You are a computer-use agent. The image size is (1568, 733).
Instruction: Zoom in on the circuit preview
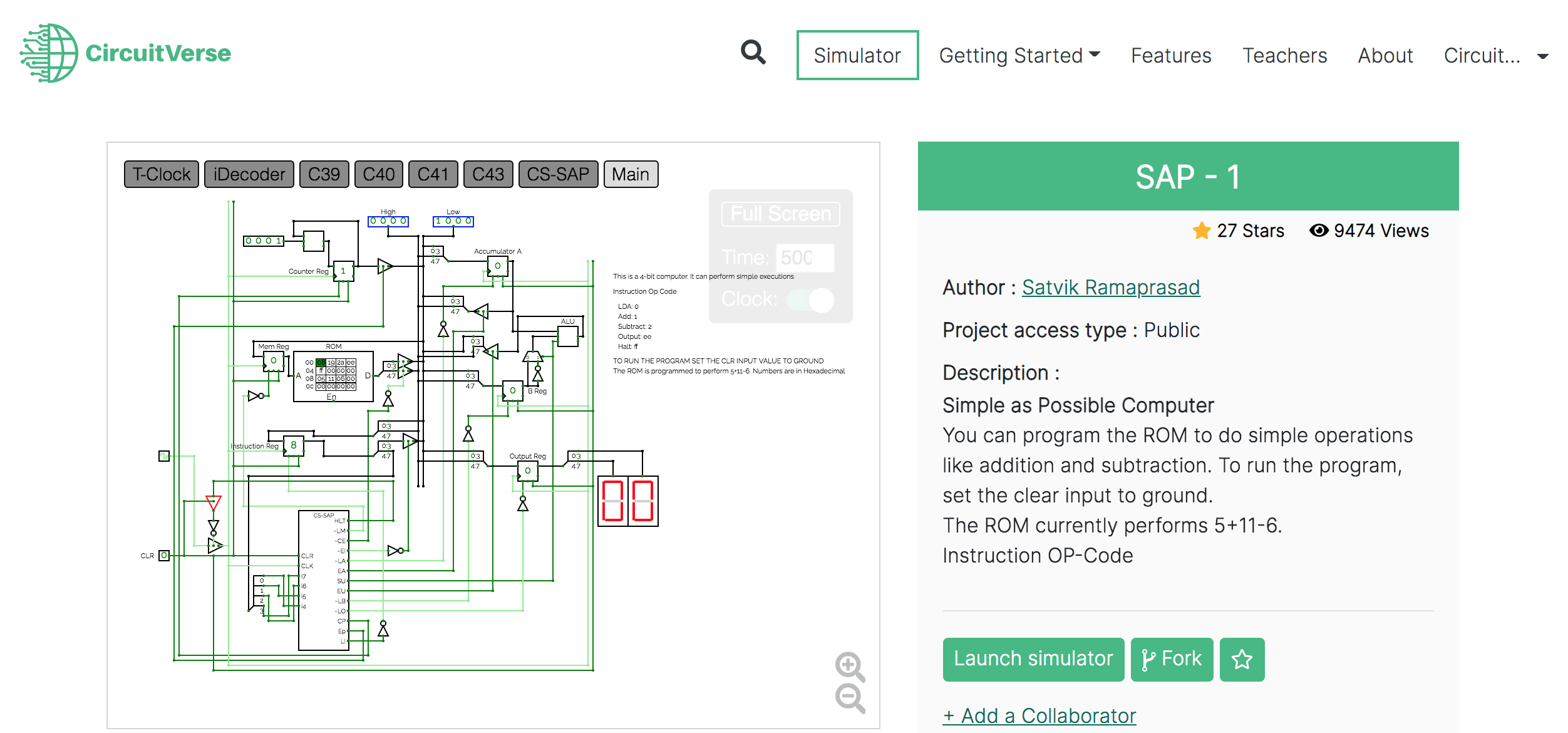(849, 666)
